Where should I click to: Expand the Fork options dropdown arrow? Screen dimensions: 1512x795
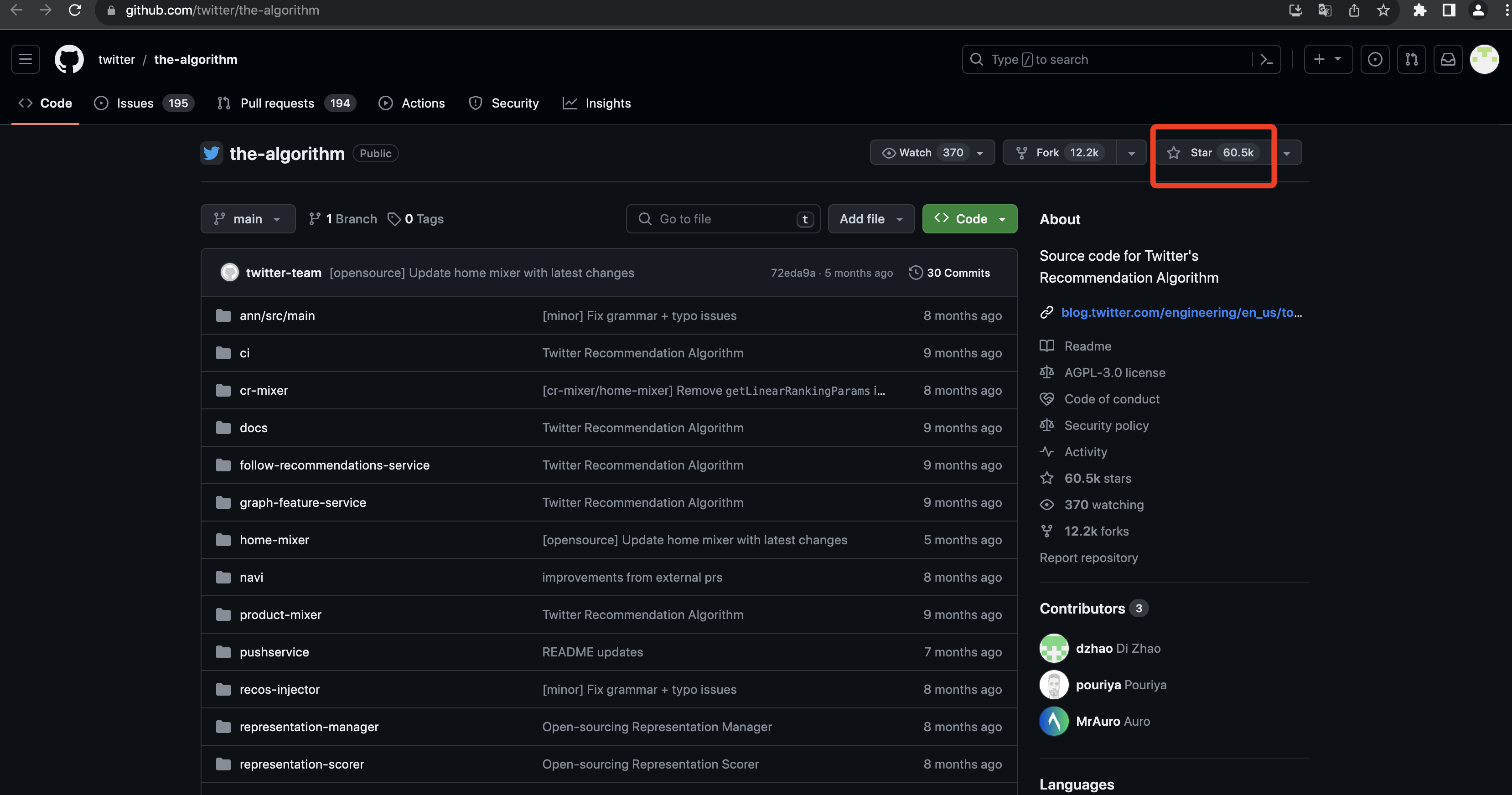[1131, 153]
